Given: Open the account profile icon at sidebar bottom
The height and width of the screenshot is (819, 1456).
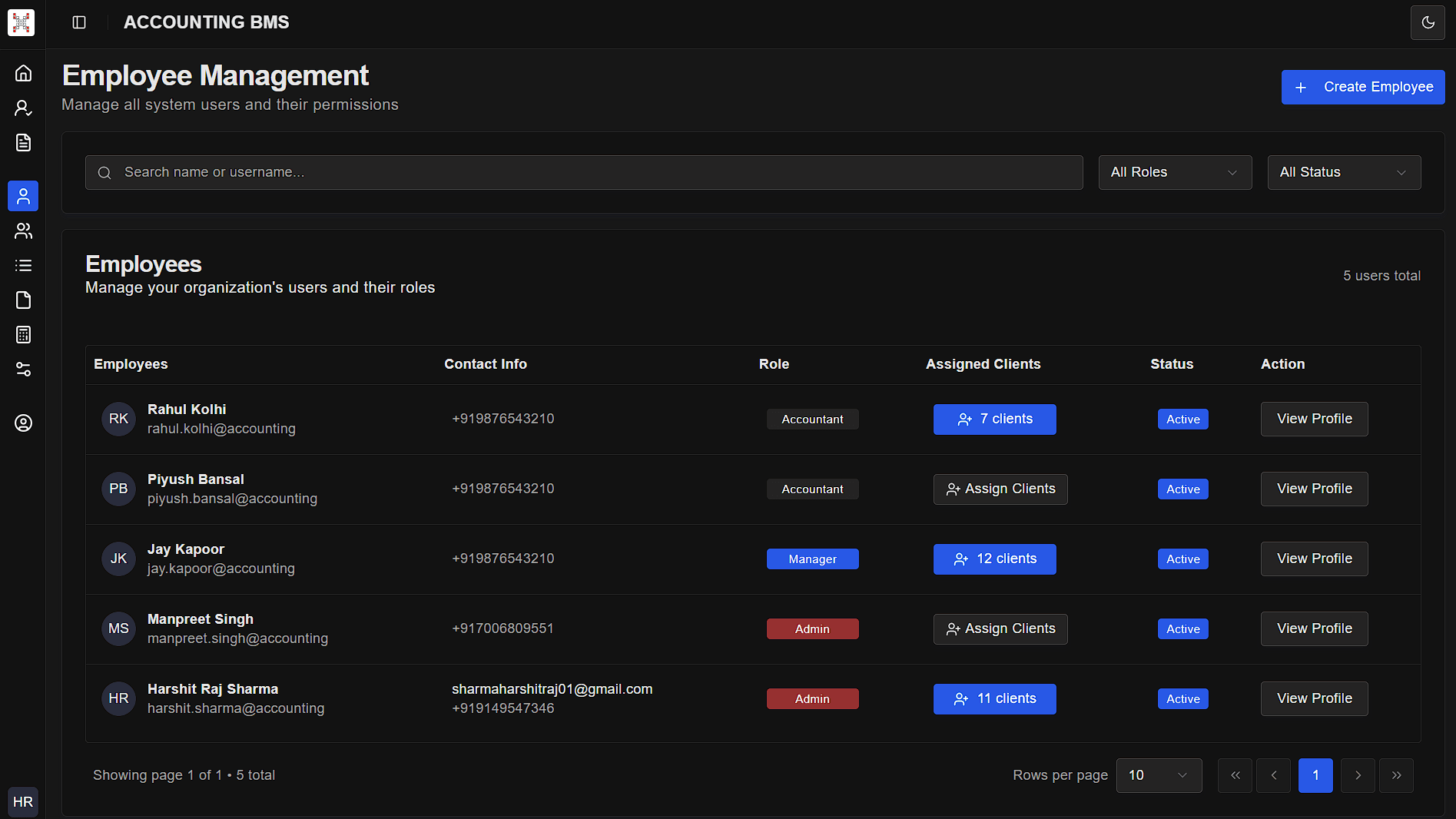Looking at the screenshot, I should coord(22,423).
